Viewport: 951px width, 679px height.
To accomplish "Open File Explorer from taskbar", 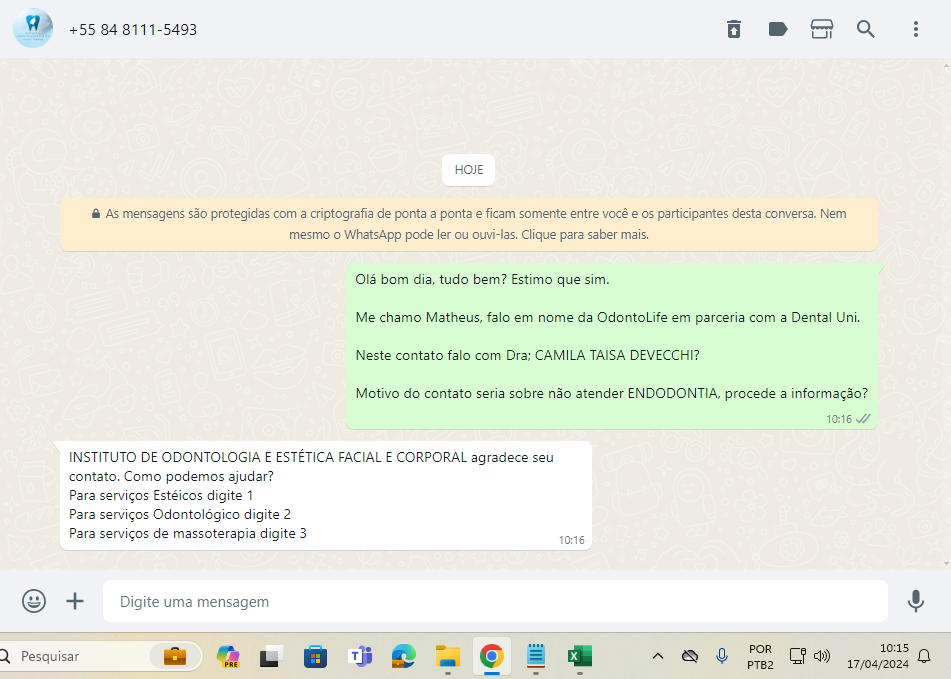I will click(x=448, y=656).
